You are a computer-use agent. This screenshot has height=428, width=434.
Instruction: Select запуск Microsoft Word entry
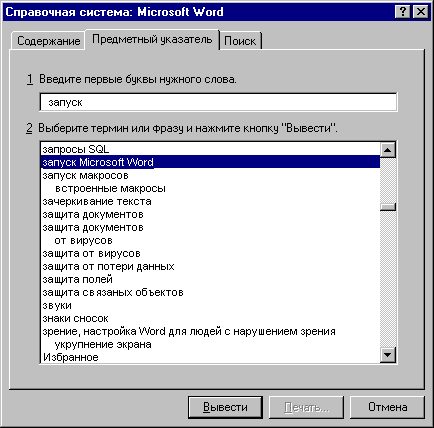point(211,162)
